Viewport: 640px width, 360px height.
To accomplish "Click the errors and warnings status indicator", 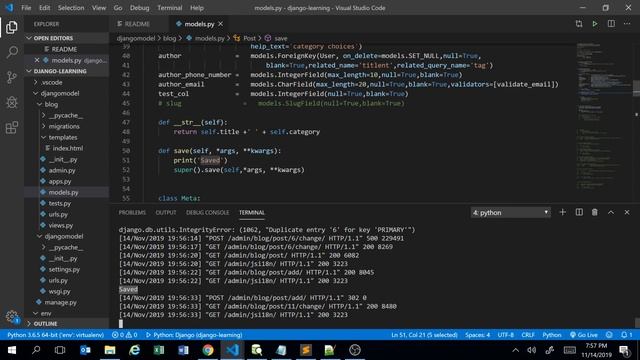I will click(124, 335).
